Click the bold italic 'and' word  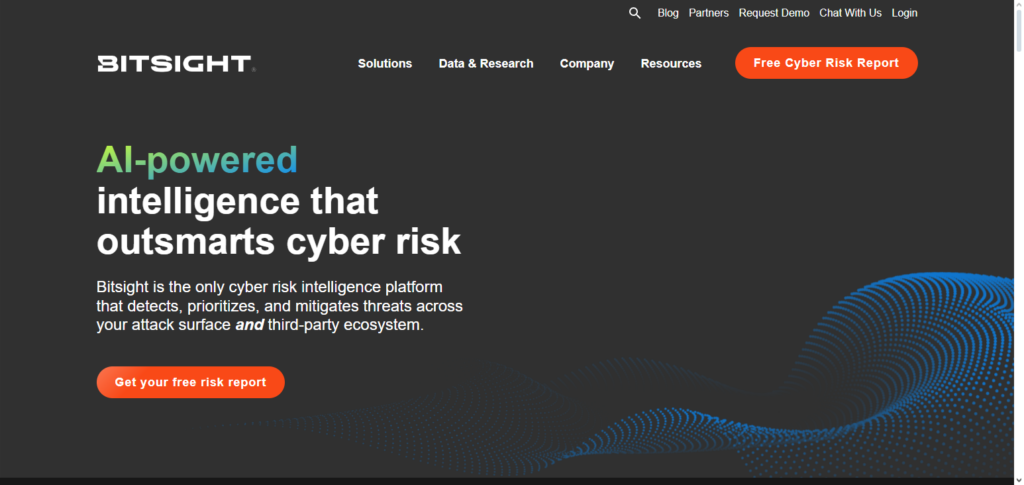[249, 326]
